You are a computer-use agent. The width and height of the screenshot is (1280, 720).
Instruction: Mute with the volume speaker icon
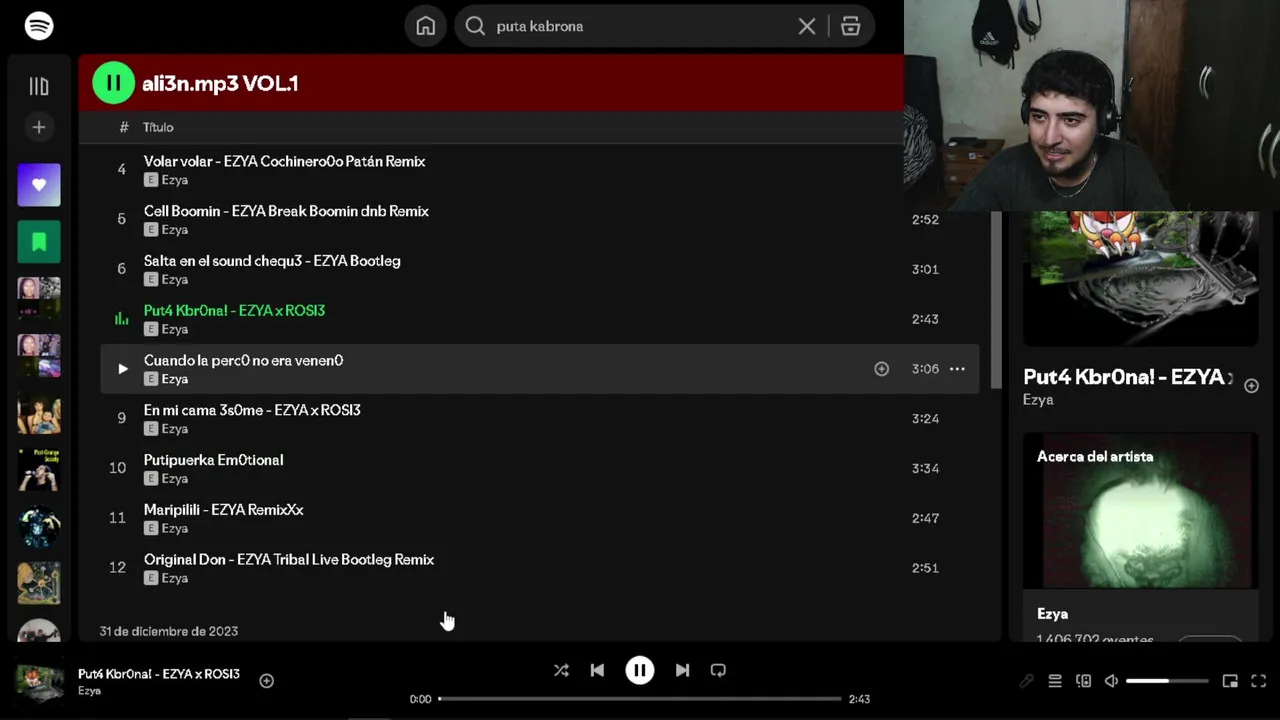click(x=1111, y=681)
